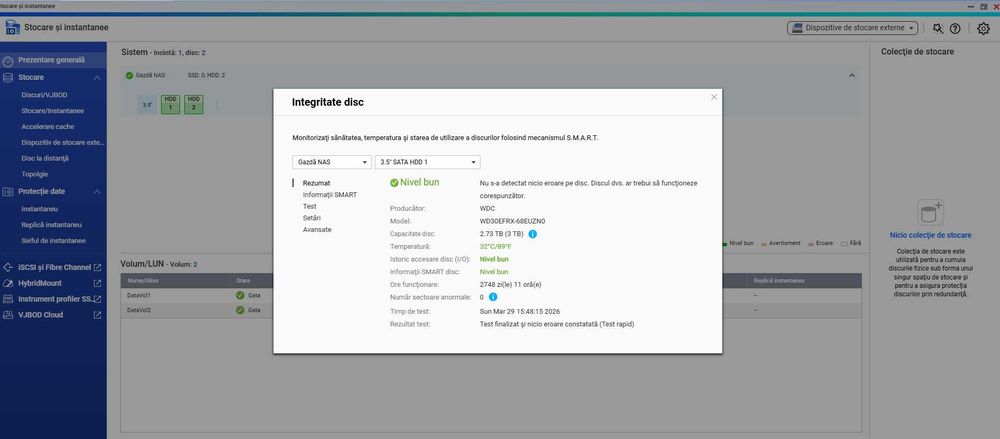Image resolution: width=1000 pixels, height=439 pixels.
Task: Open the global settings gear icon
Action: (983, 28)
